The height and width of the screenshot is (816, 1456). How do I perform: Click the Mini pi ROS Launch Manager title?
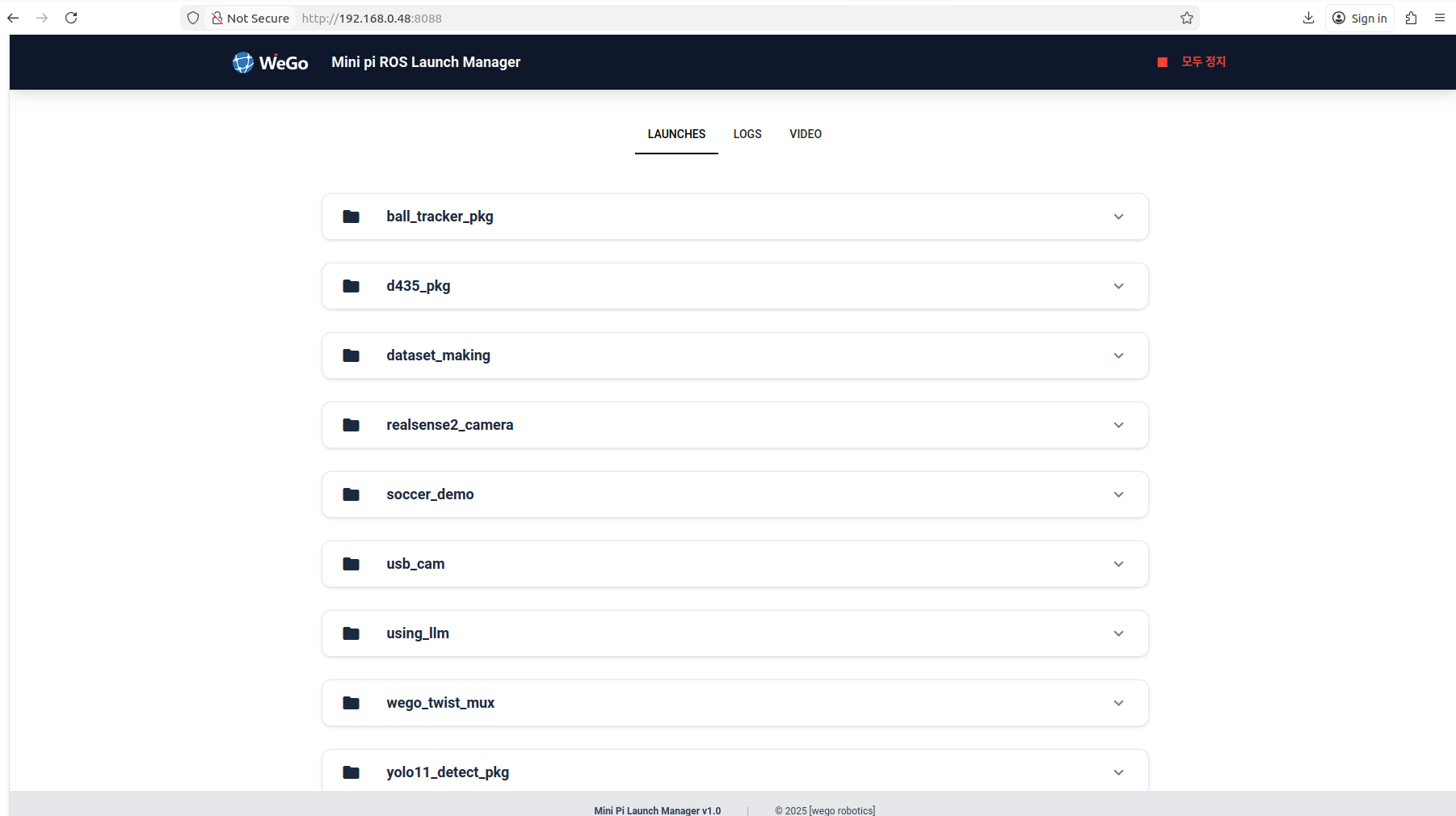[426, 62]
